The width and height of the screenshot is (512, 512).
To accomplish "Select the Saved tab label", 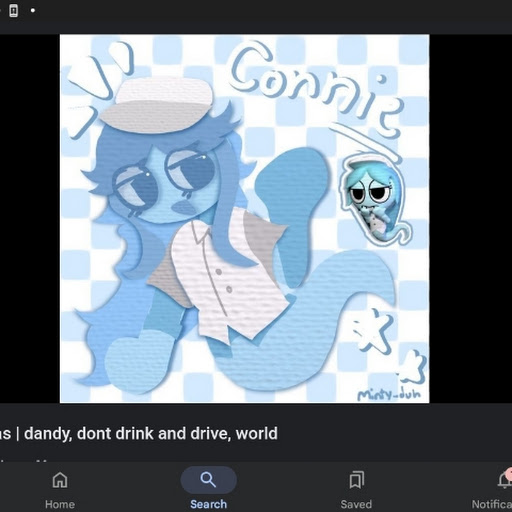I will (x=356, y=504).
